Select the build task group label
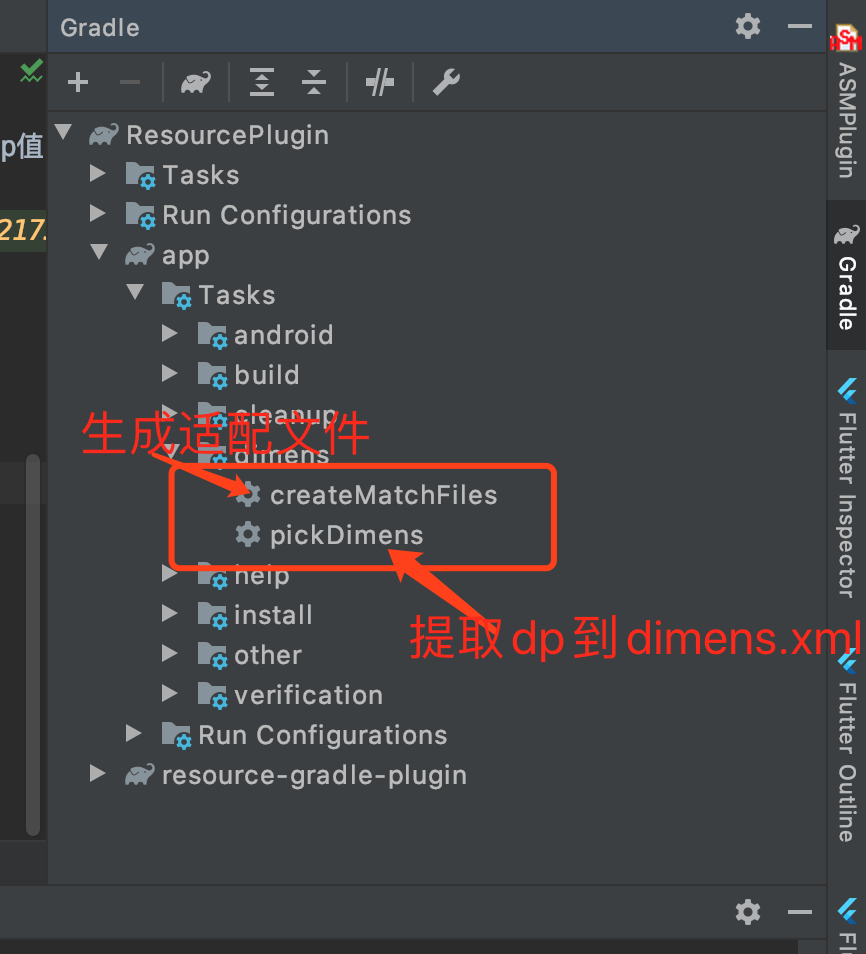Viewport: 866px width, 954px height. 267,375
